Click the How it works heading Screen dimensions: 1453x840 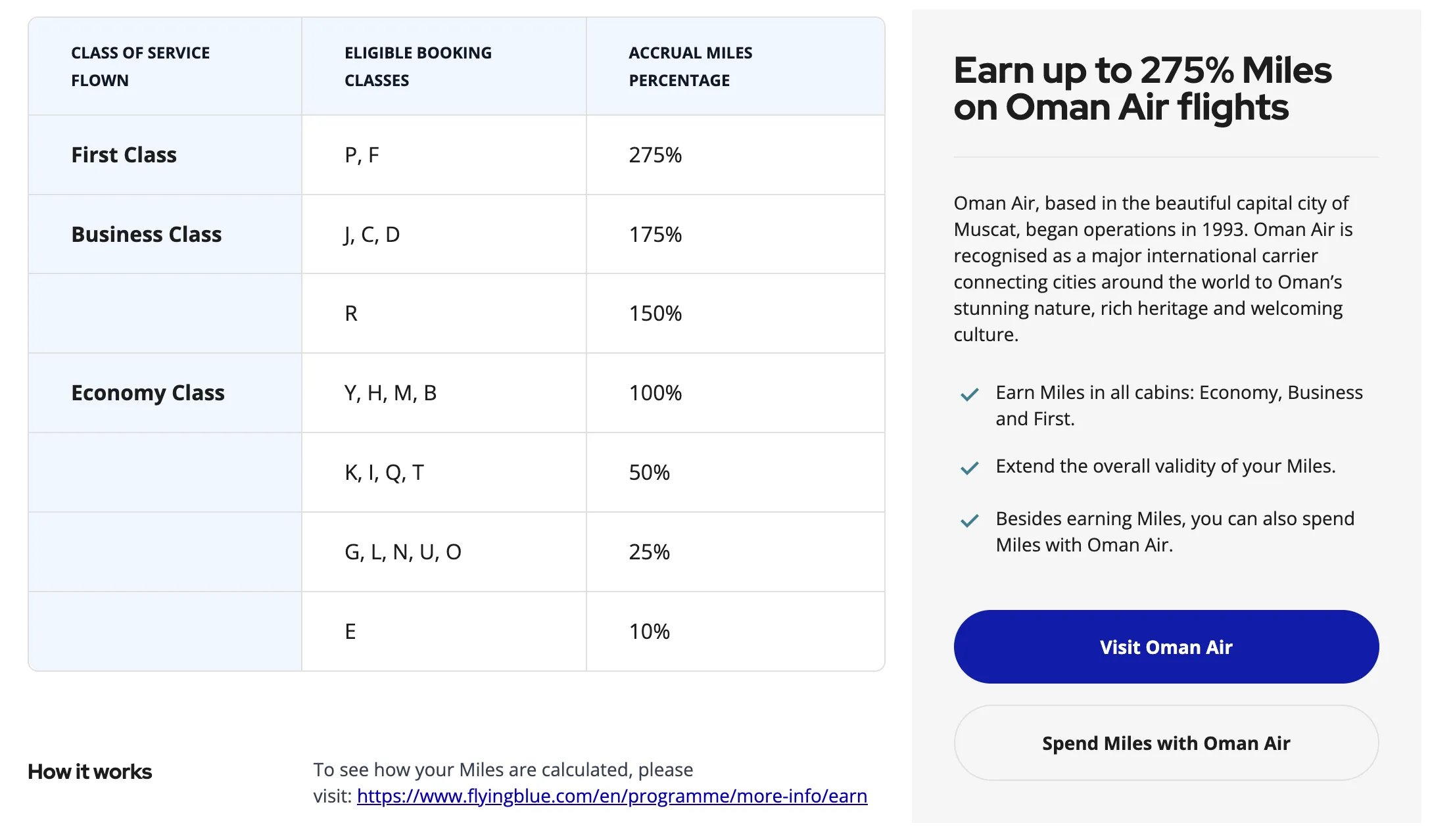tap(89, 772)
